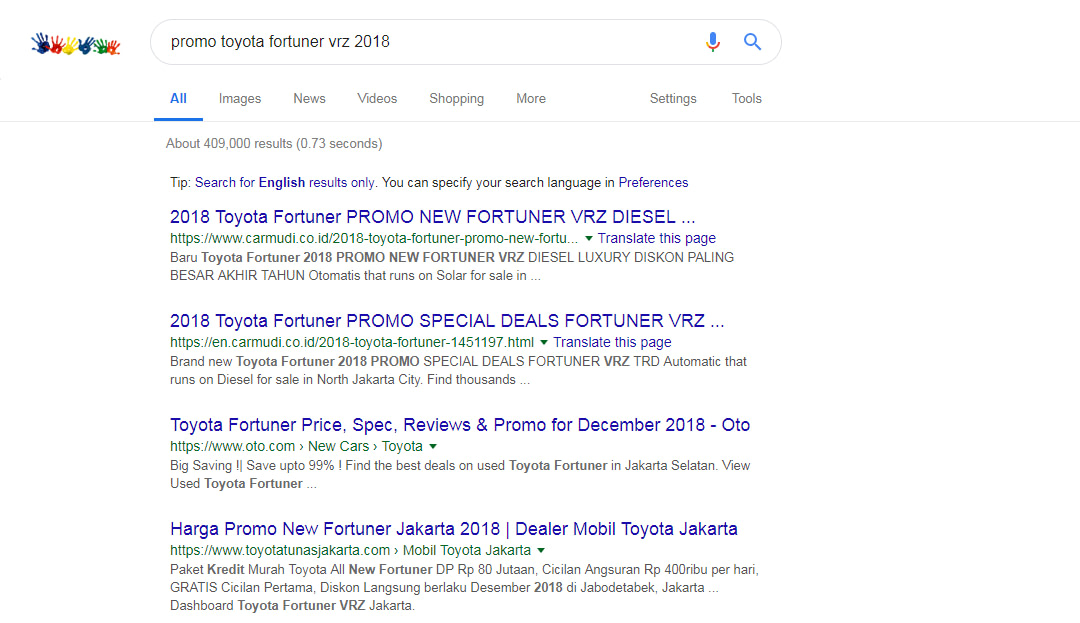Click snippet text 'Big Saving !| Save upto 99%'
1080x623 pixels.
(x=252, y=465)
